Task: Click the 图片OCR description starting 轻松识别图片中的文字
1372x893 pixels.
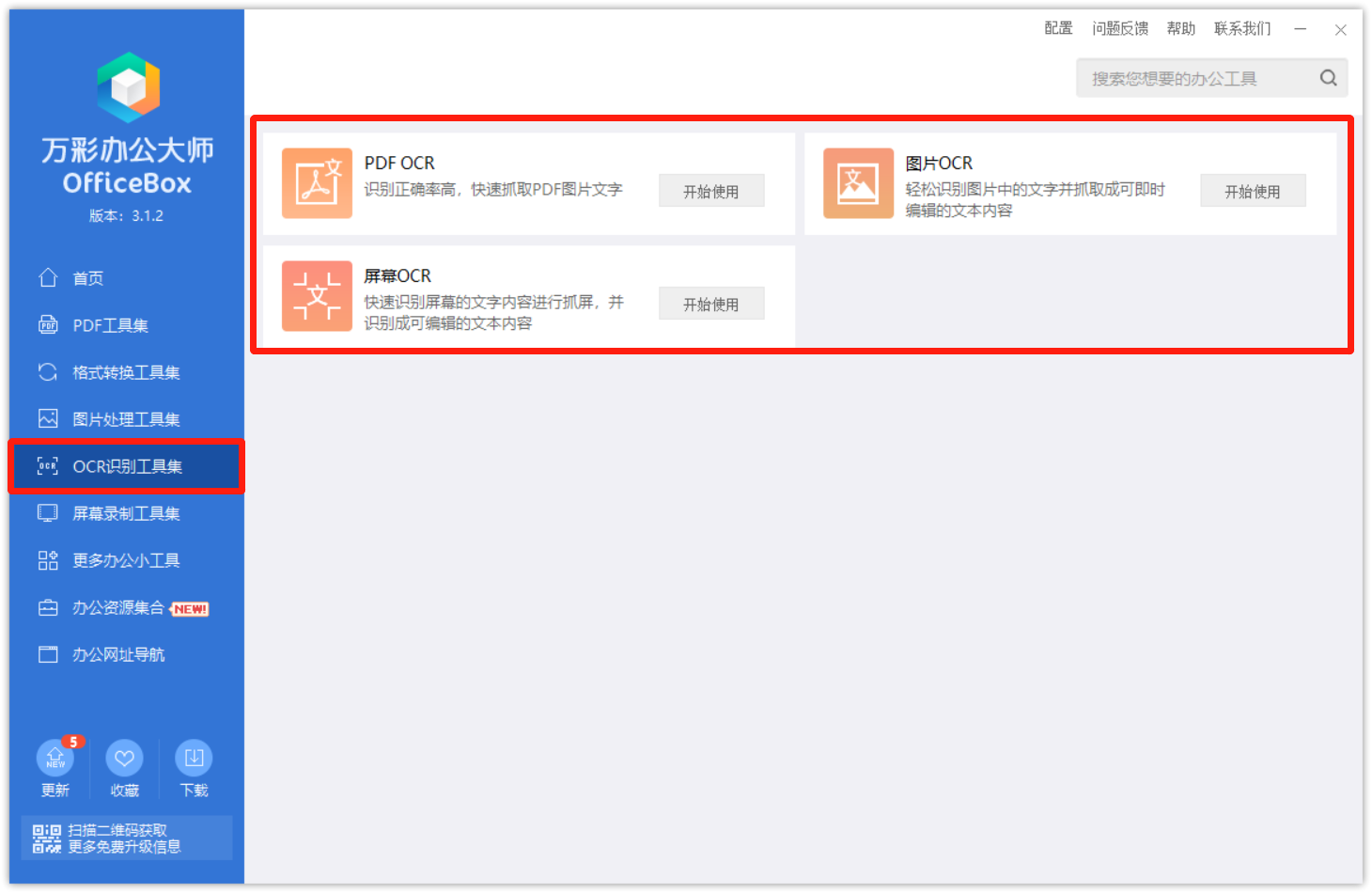Action: click(1036, 199)
